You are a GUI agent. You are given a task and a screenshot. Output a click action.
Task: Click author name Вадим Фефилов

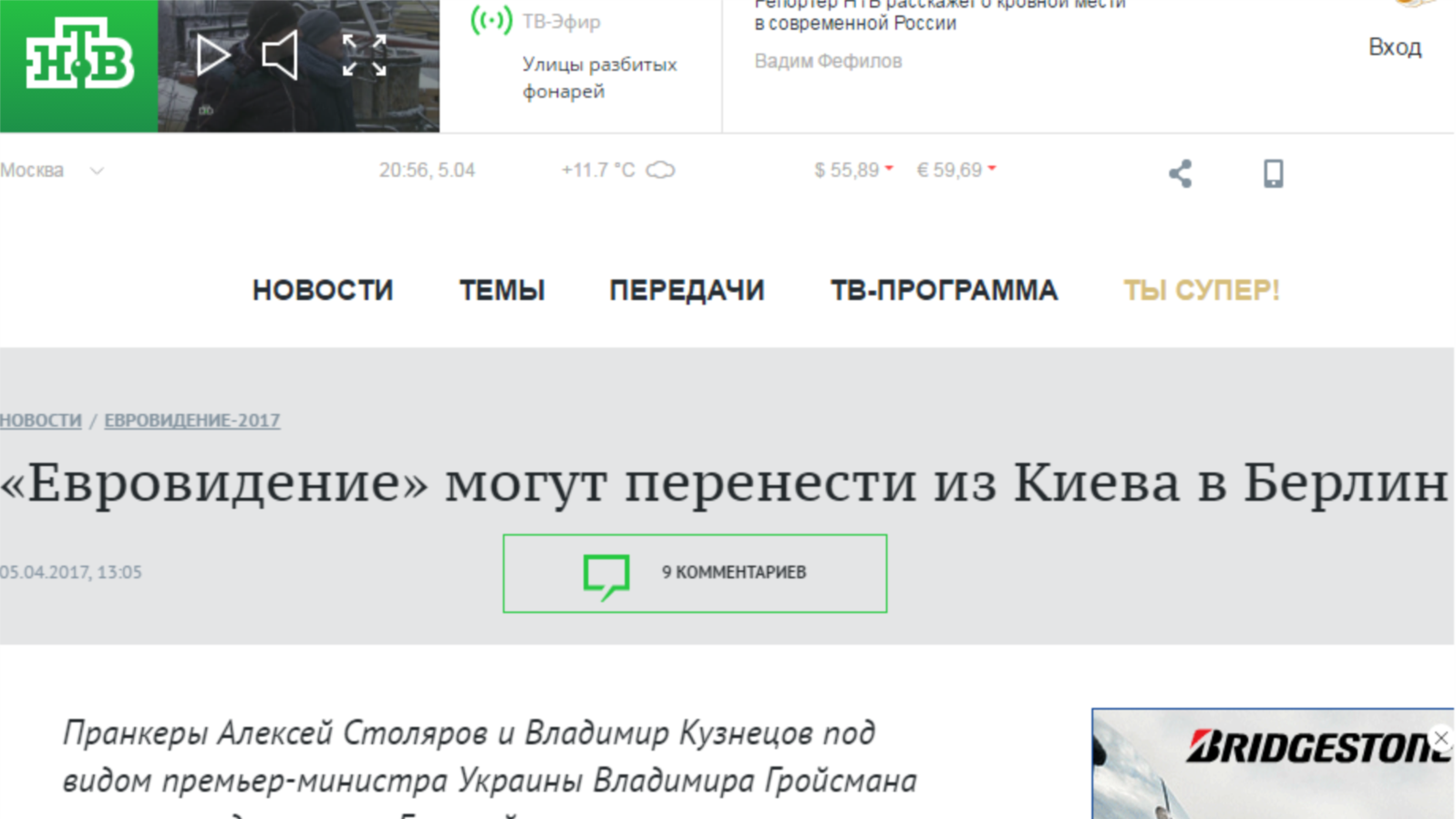click(828, 61)
